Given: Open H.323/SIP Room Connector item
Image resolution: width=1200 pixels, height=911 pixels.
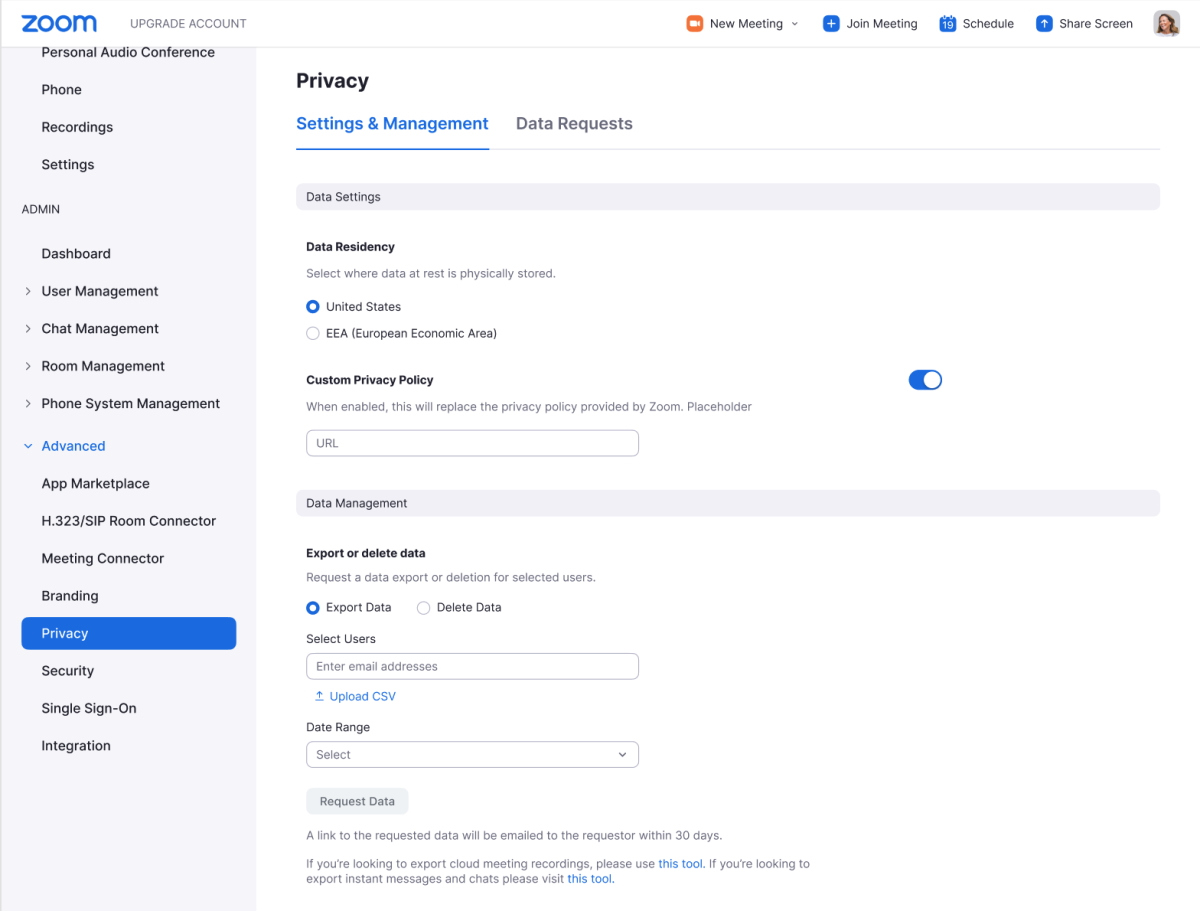Looking at the screenshot, I should coord(128,521).
